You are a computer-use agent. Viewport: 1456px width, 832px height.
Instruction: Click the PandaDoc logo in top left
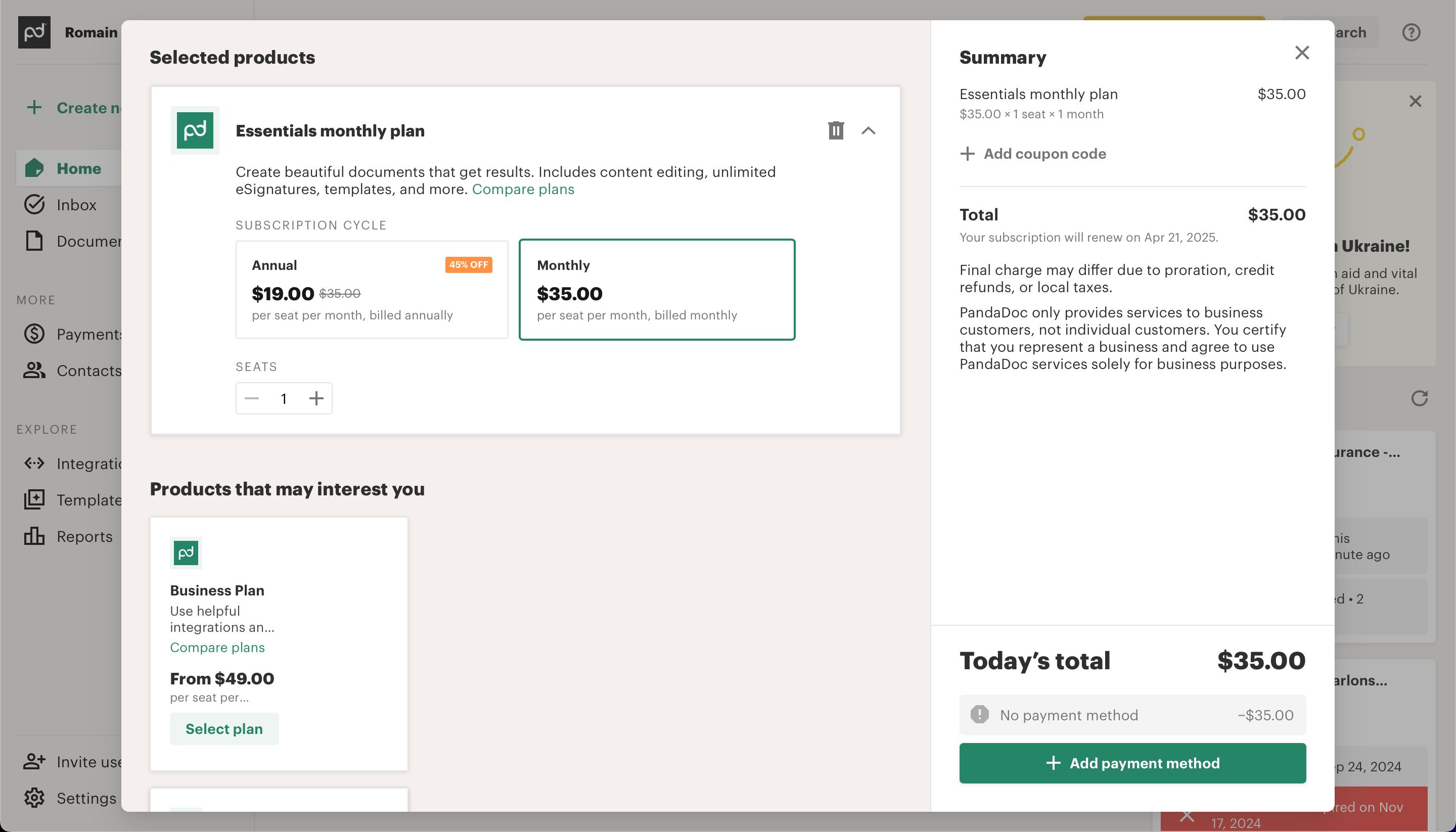[x=34, y=32]
